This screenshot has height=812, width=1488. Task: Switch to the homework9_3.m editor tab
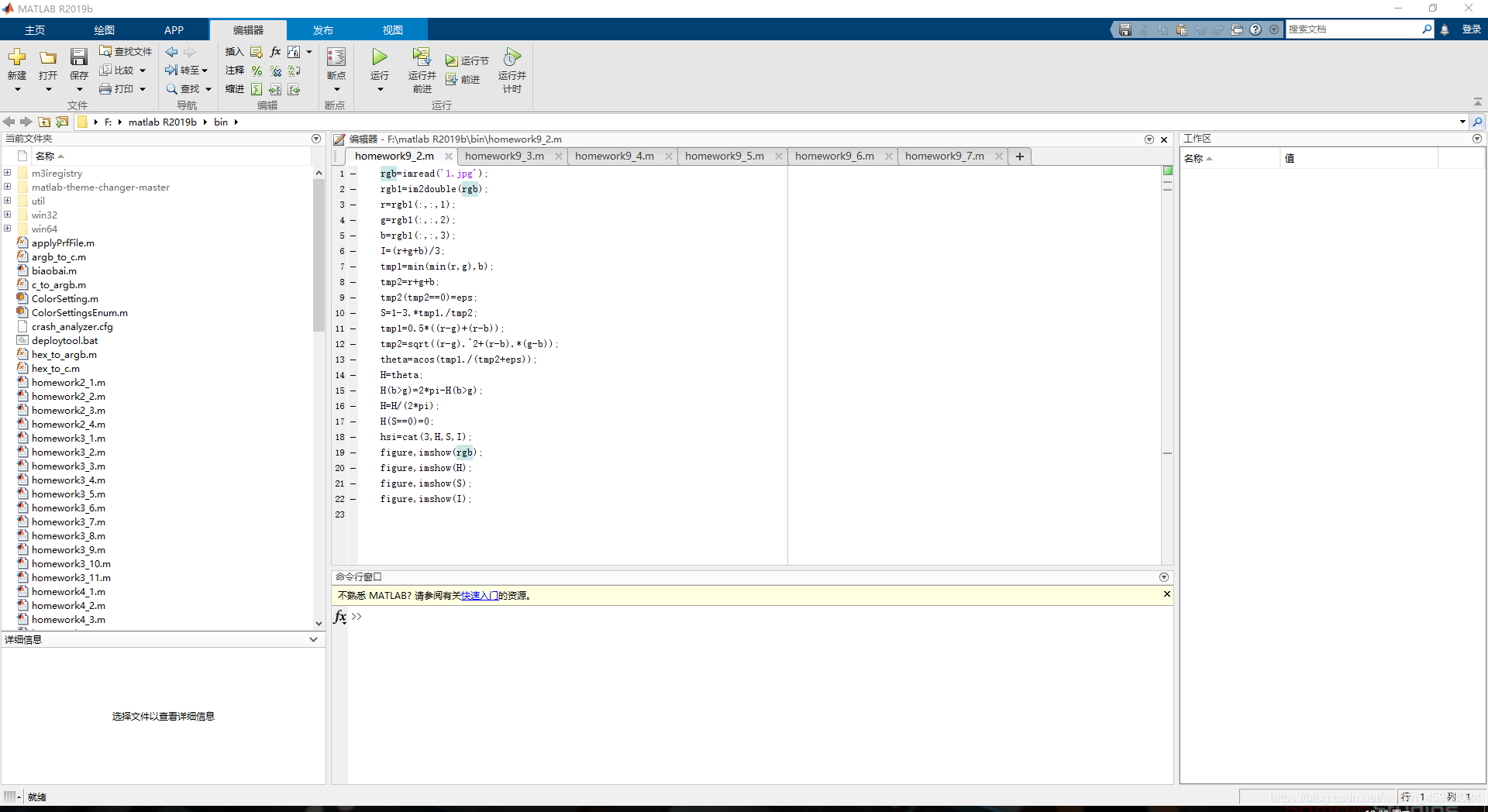coord(505,156)
